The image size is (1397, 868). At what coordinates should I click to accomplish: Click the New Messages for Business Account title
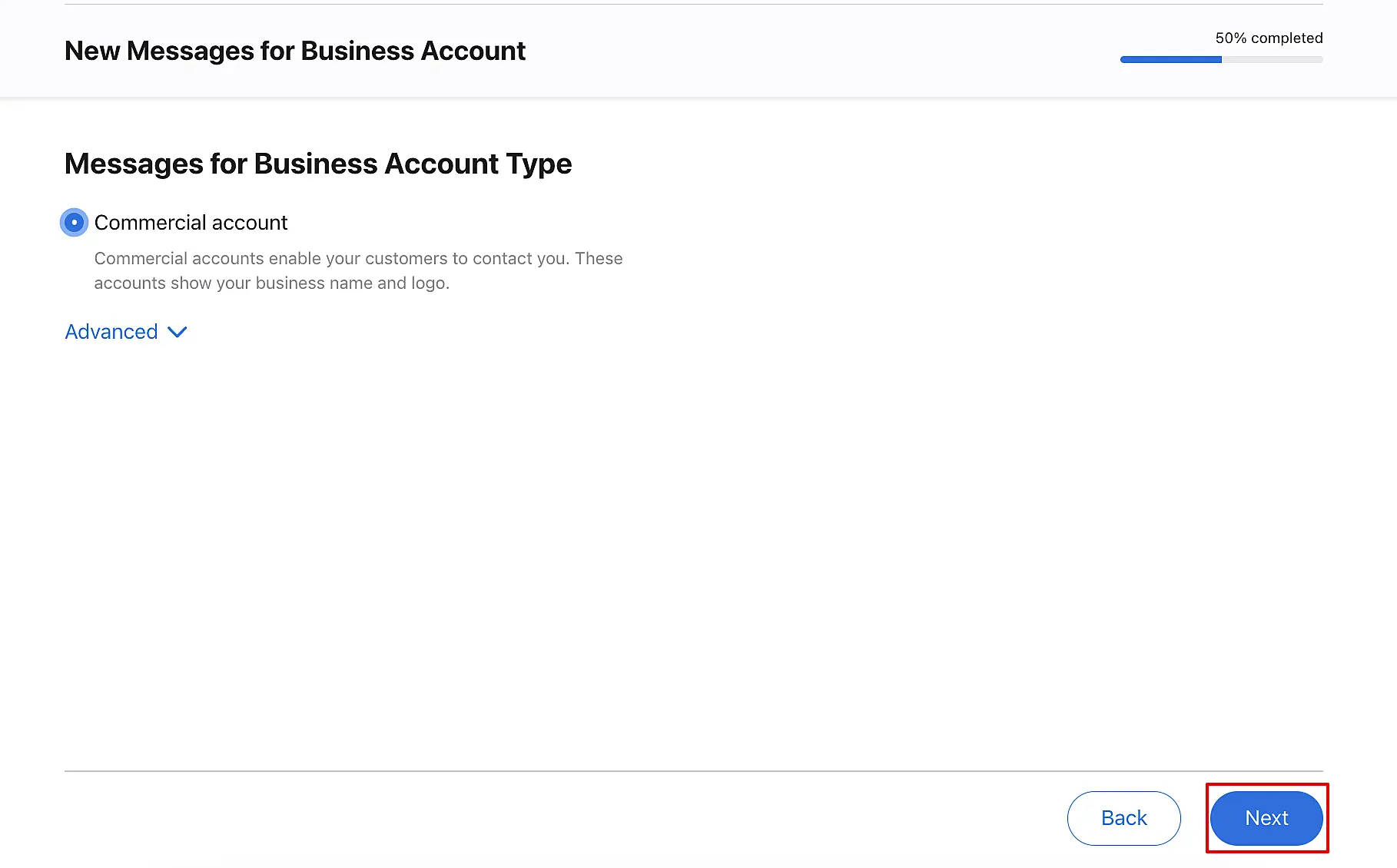[x=294, y=51]
